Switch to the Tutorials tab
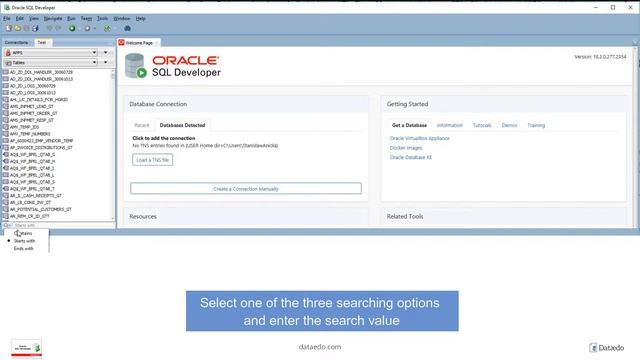Screen dimensions: 640x360 pos(482,125)
